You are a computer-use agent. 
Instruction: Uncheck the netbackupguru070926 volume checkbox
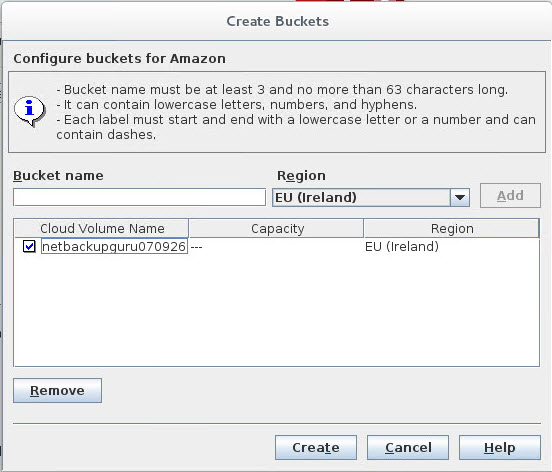coord(29,246)
